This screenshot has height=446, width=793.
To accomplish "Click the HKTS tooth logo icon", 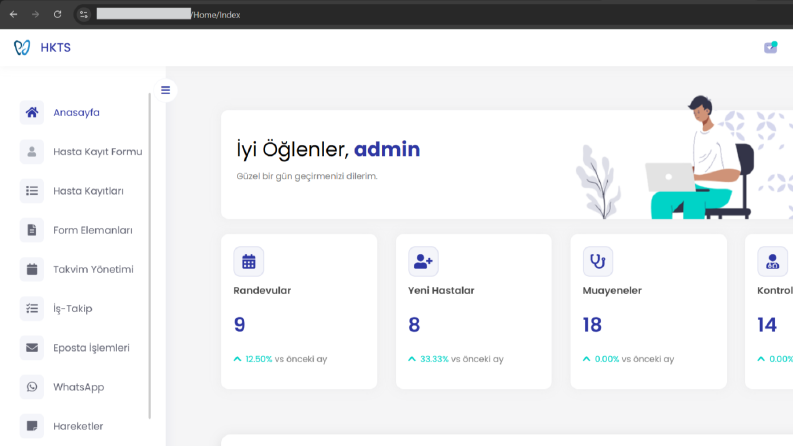I will pos(22,48).
